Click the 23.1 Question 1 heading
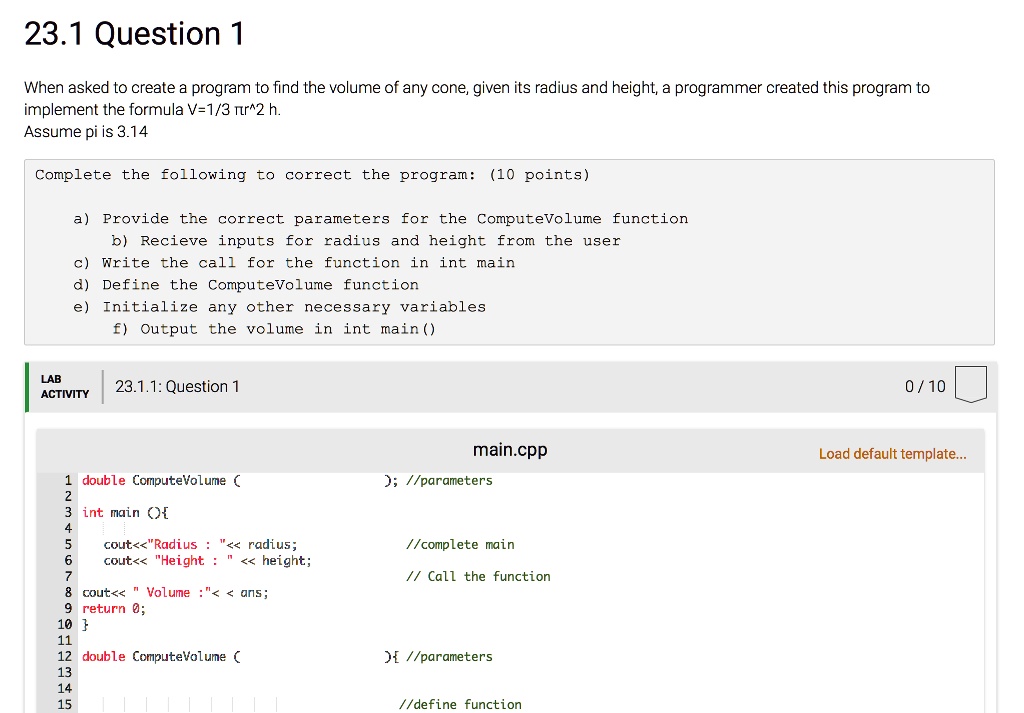 135,32
